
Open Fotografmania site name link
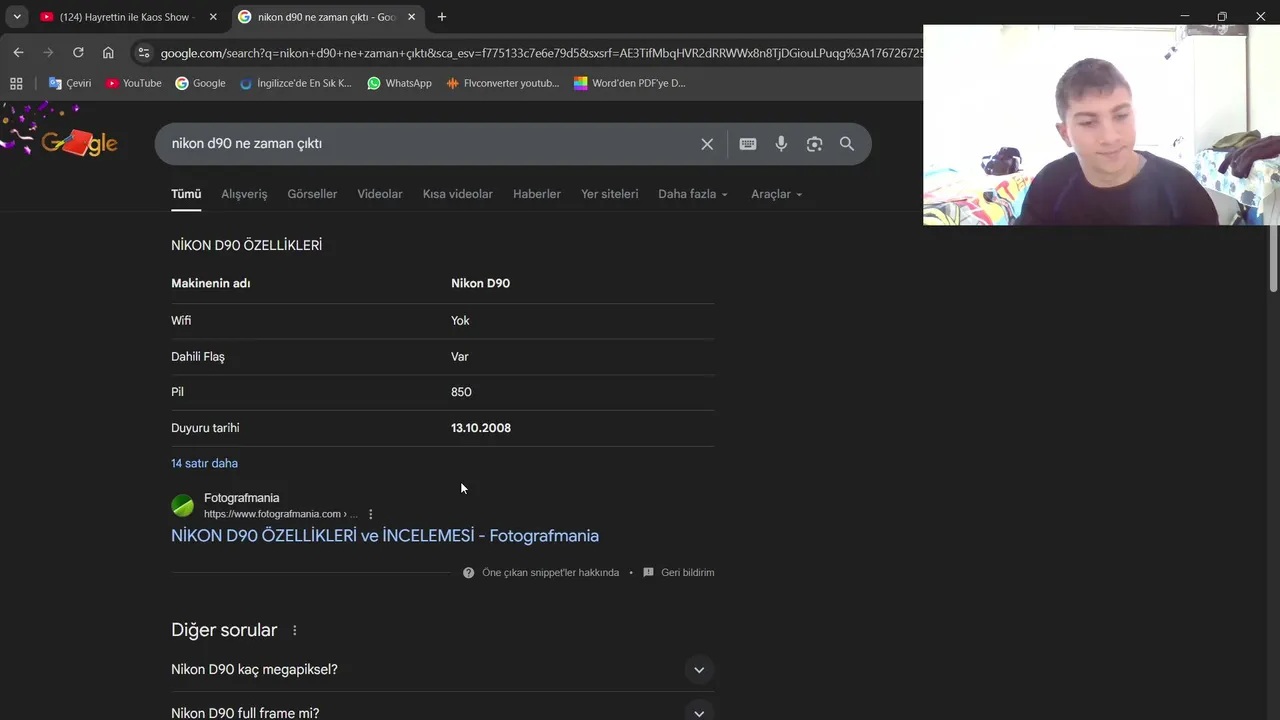pos(242,498)
